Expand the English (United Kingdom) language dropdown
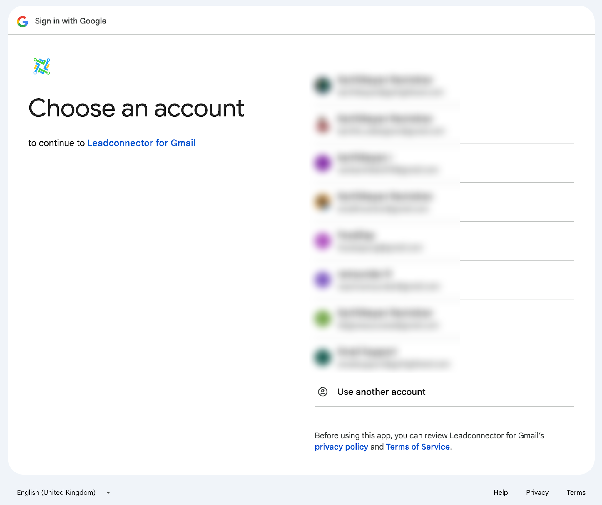The height and width of the screenshot is (505, 602). (x=64, y=492)
